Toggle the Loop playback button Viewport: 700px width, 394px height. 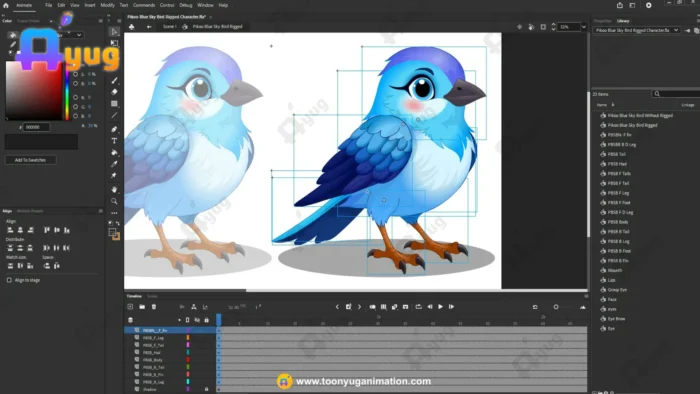[x=418, y=307]
